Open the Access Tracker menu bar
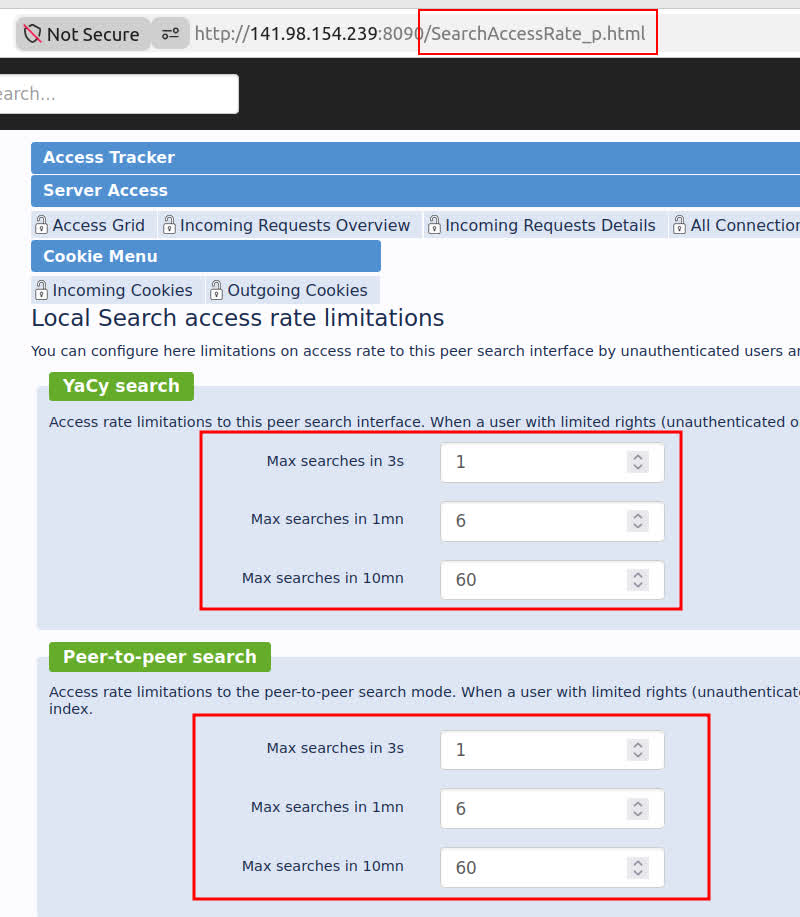The image size is (800, 917). [415, 157]
